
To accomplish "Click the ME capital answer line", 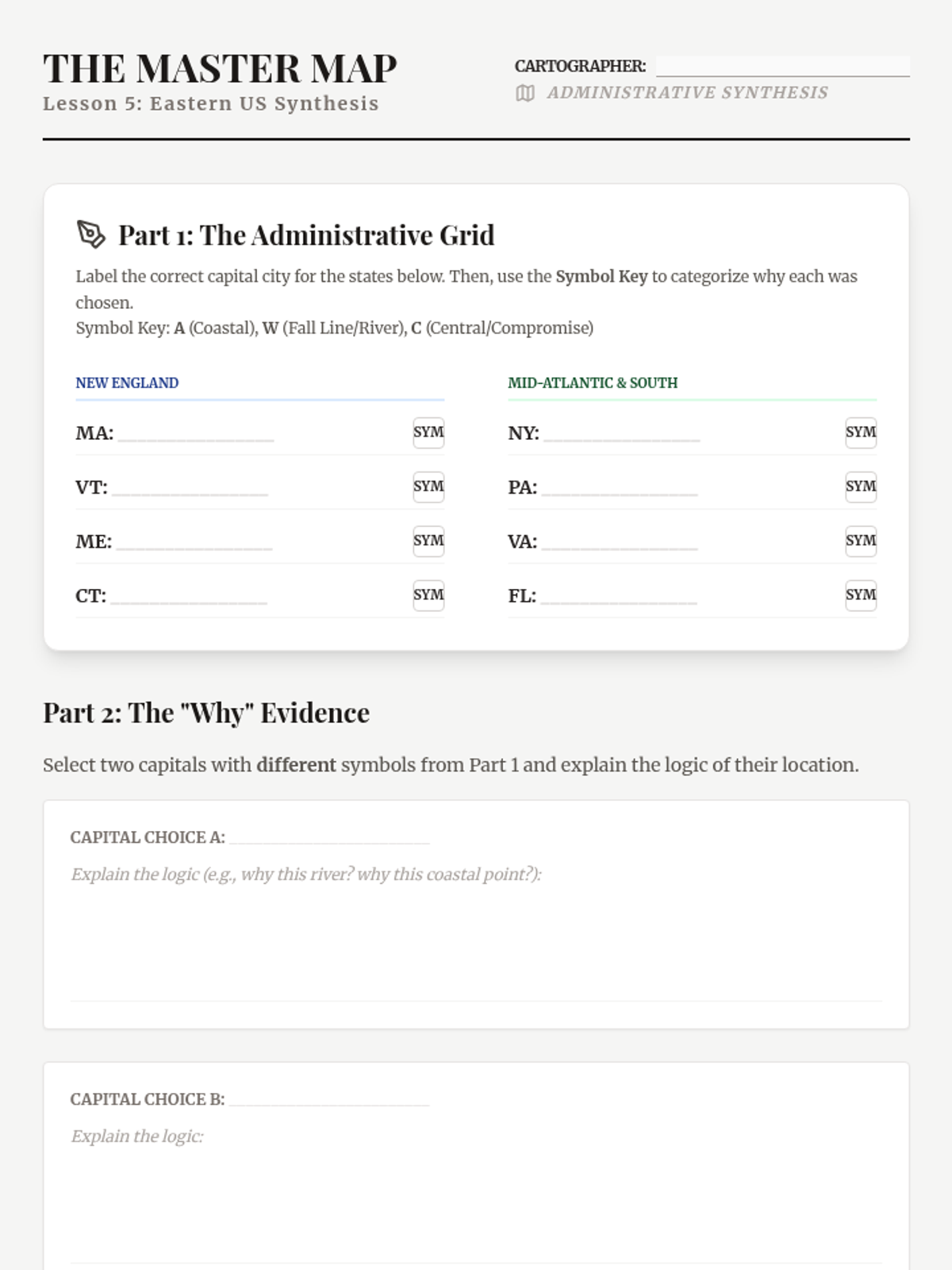I will [194, 542].
